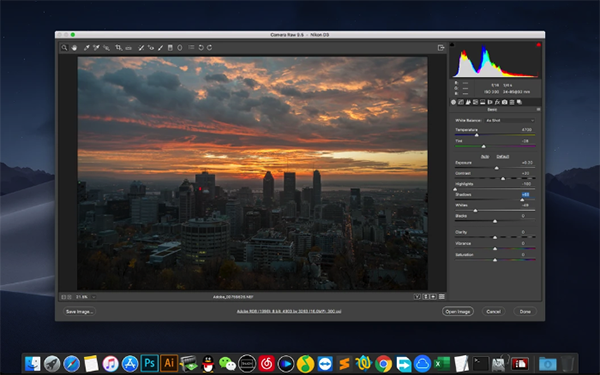Select the Zoom tool in Camera Raw toolbar
The width and height of the screenshot is (600, 375).
click(64, 48)
